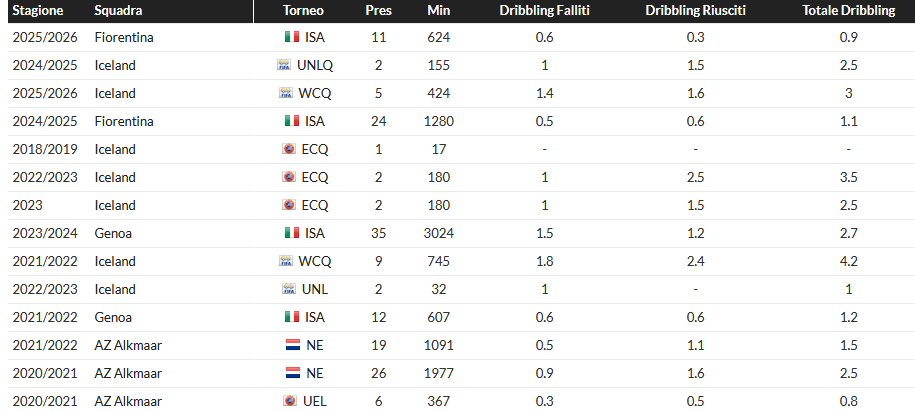
Task: Click the UEFA logo beside UEL
Action: 291,401
